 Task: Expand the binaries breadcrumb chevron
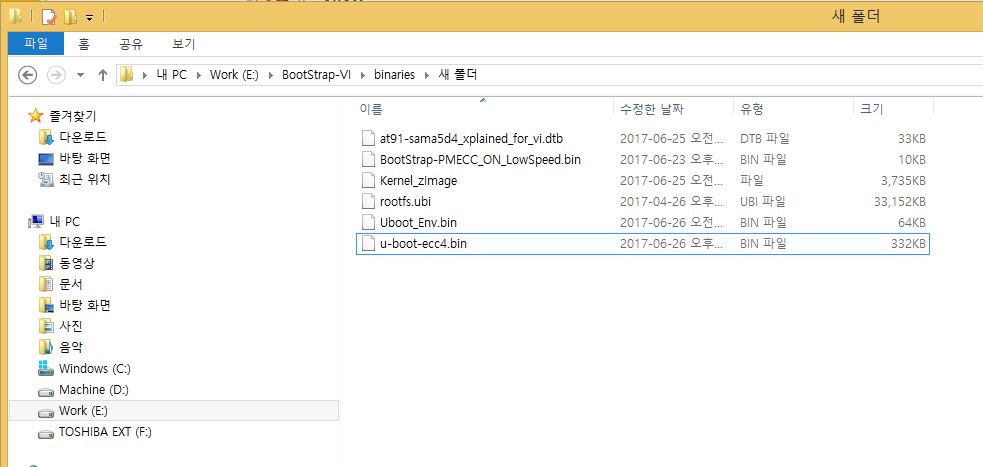428,75
